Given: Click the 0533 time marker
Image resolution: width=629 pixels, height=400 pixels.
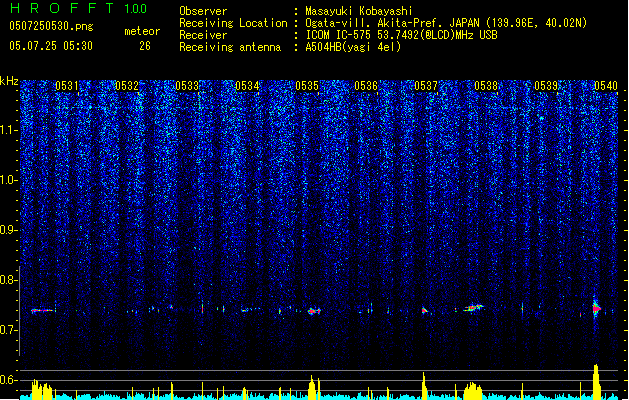Looking at the screenshot, I should [x=187, y=86].
